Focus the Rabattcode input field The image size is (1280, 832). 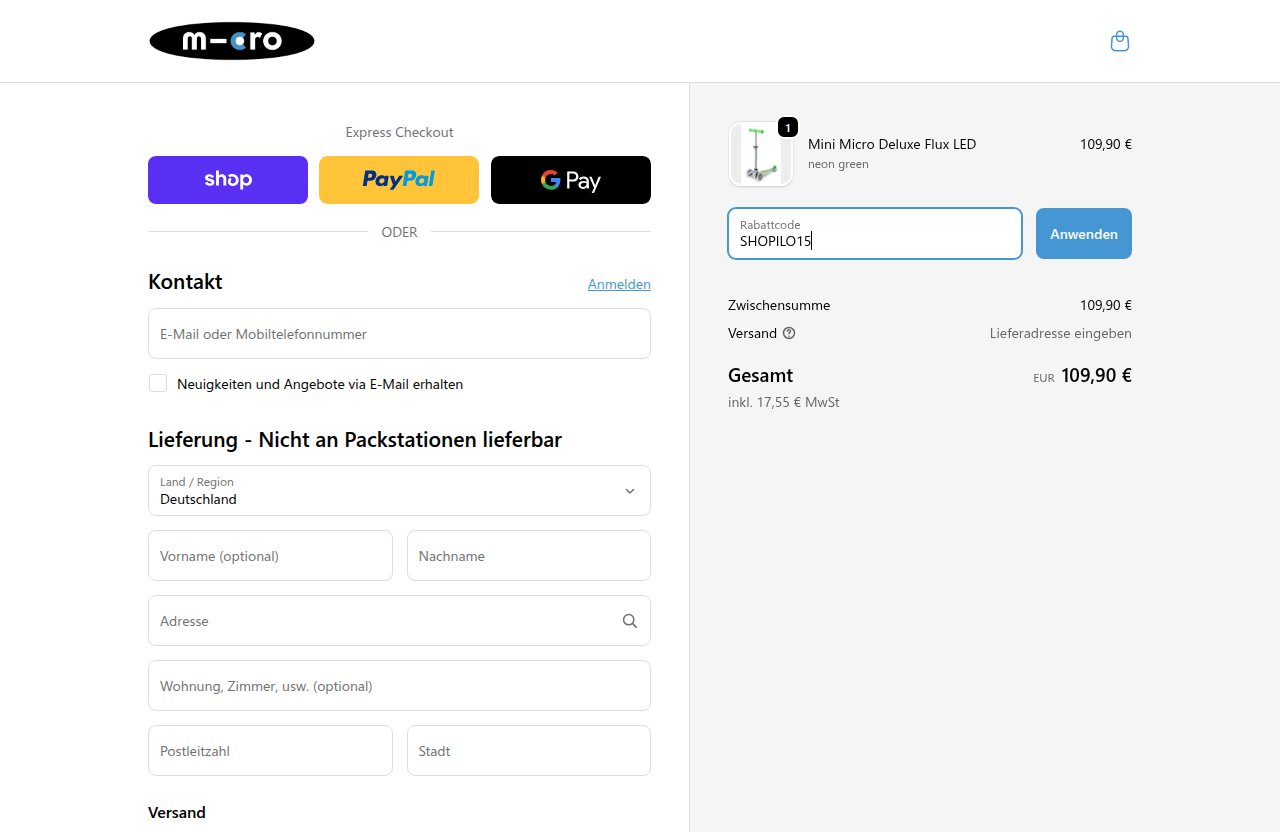(875, 234)
